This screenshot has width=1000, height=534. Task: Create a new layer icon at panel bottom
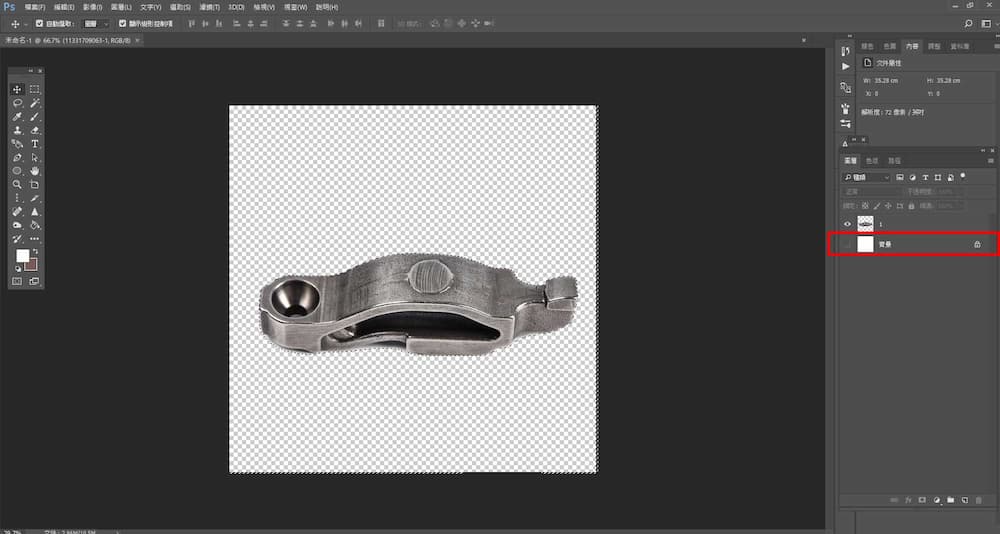coord(965,501)
